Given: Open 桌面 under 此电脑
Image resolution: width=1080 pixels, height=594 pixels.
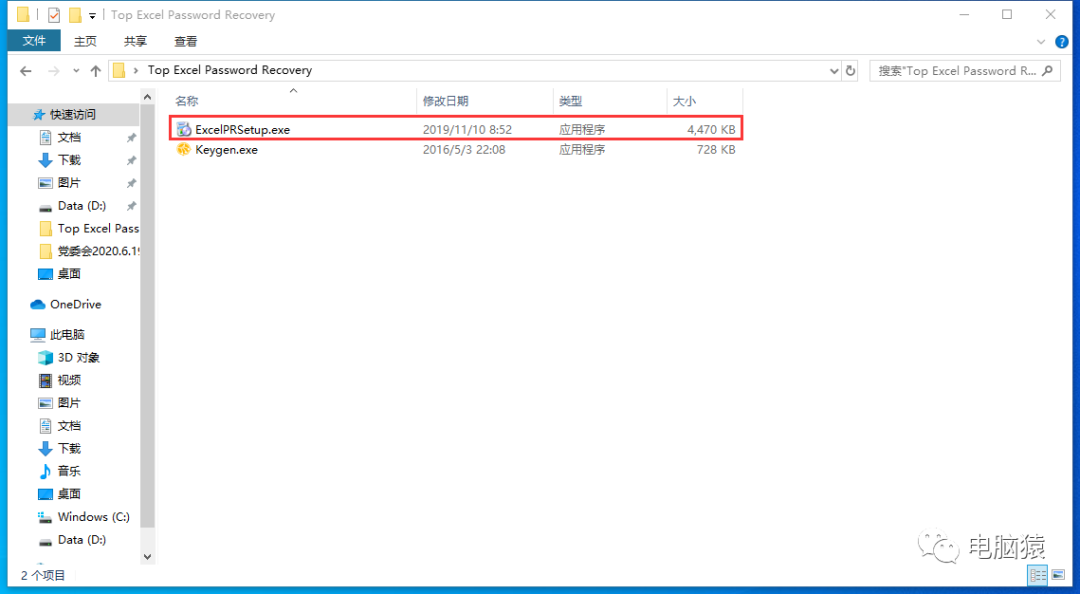Looking at the screenshot, I should point(69,493).
